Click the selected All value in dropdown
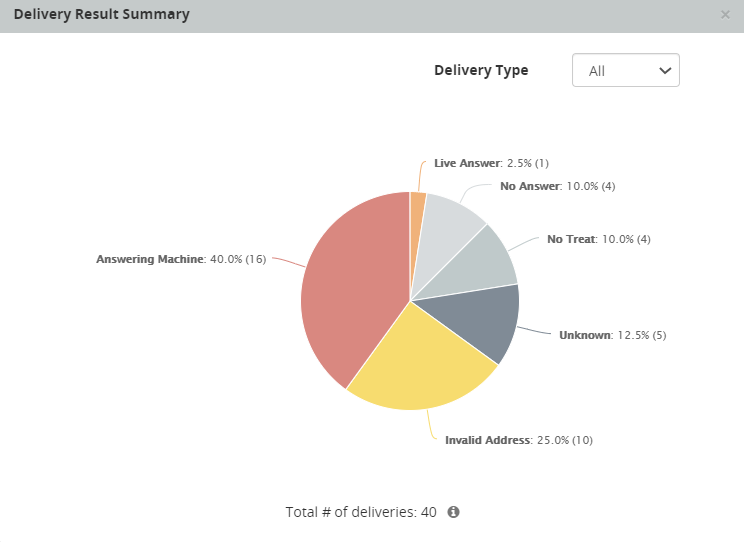Screen dimensions: 744x542 [598, 71]
